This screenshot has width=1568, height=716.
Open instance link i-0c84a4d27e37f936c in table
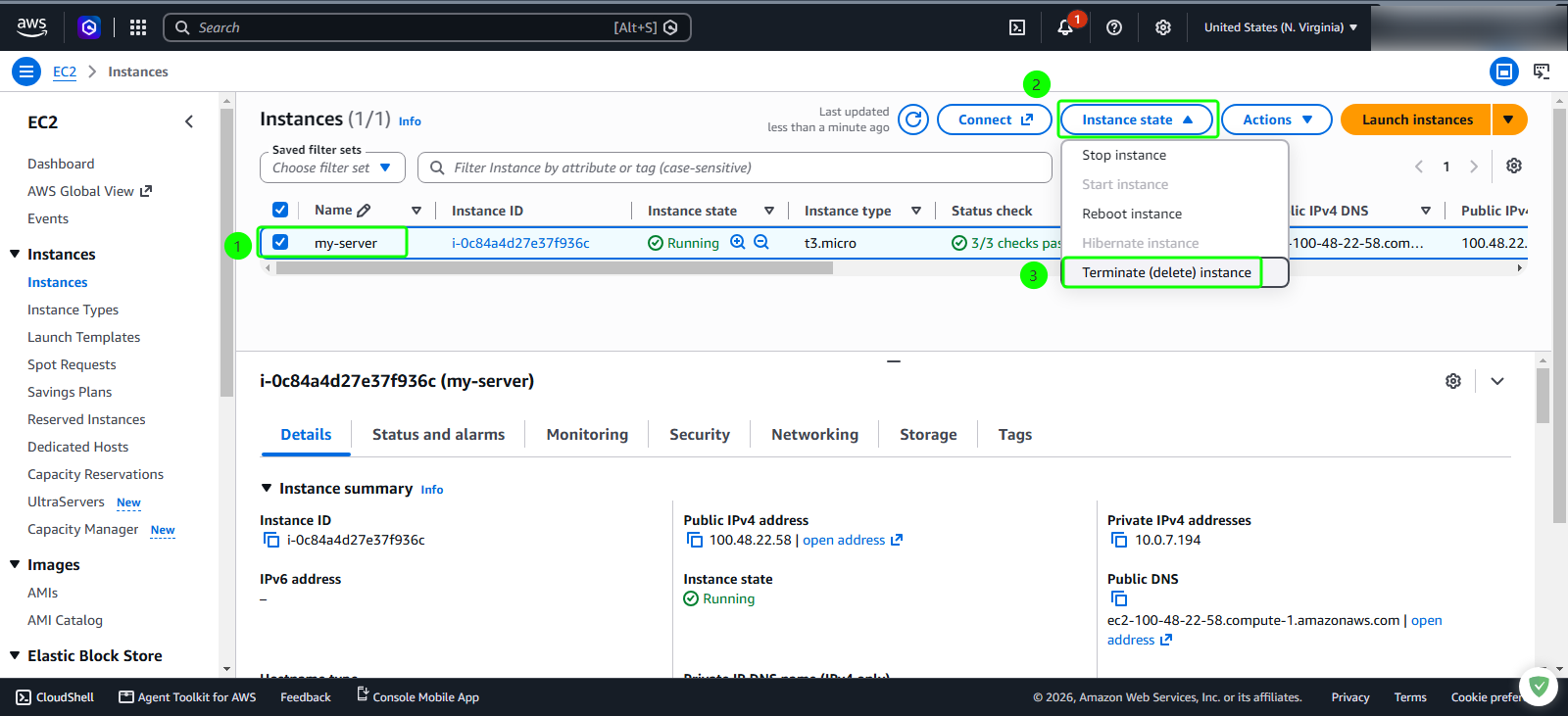520,243
